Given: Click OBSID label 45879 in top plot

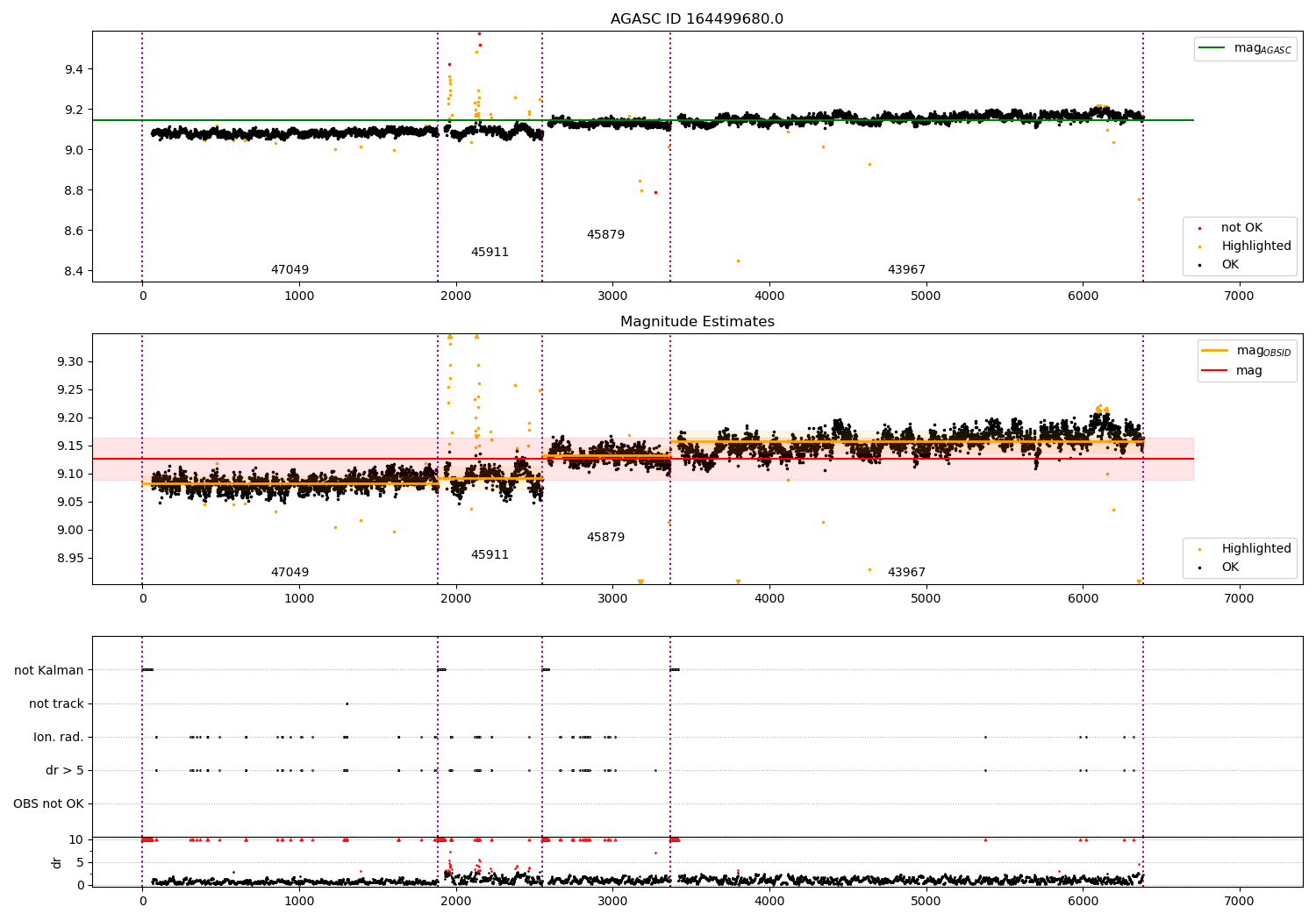Looking at the screenshot, I should (x=605, y=235).
